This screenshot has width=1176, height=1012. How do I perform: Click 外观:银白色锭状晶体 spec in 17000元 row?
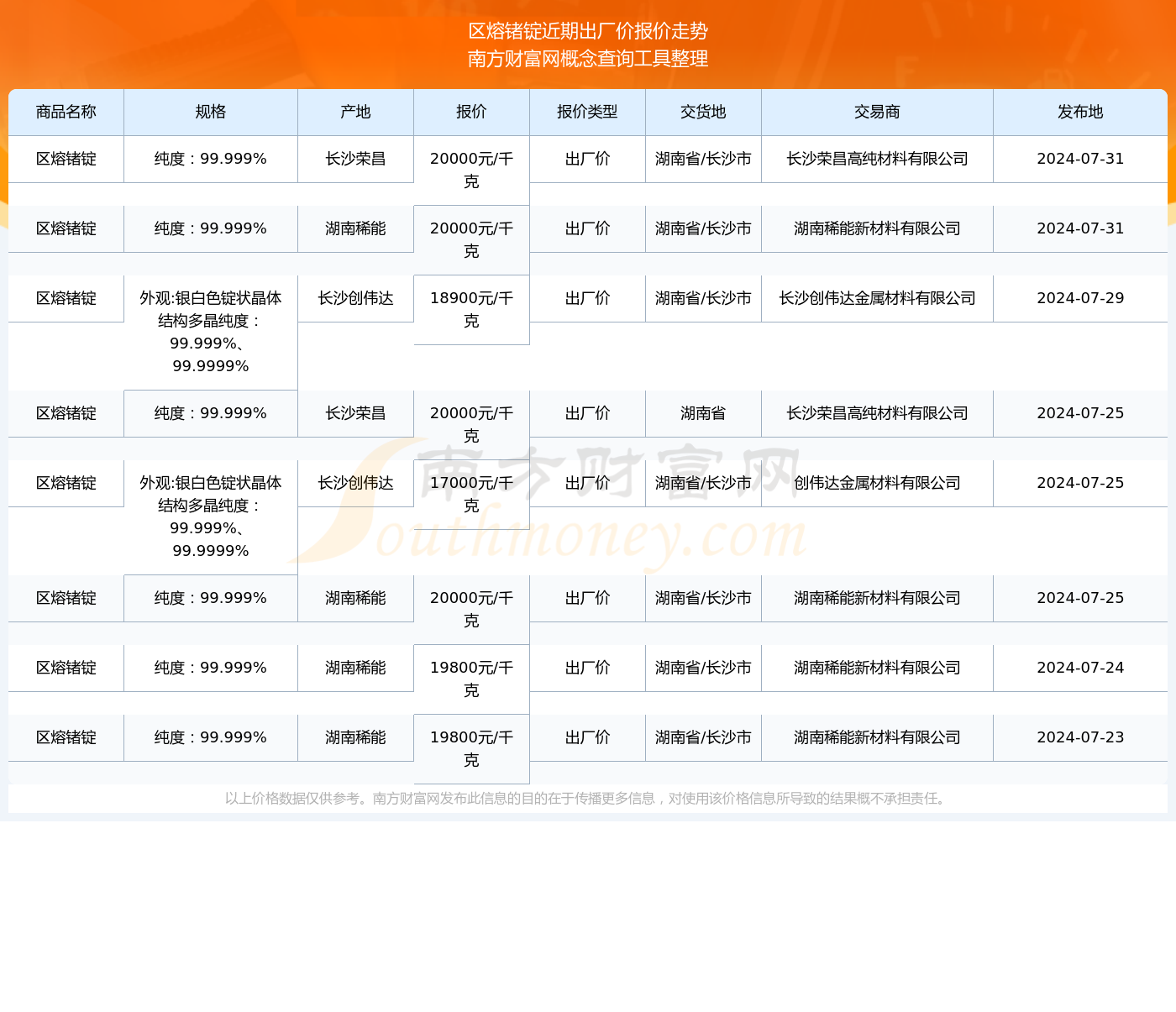[x=211, y=517]
